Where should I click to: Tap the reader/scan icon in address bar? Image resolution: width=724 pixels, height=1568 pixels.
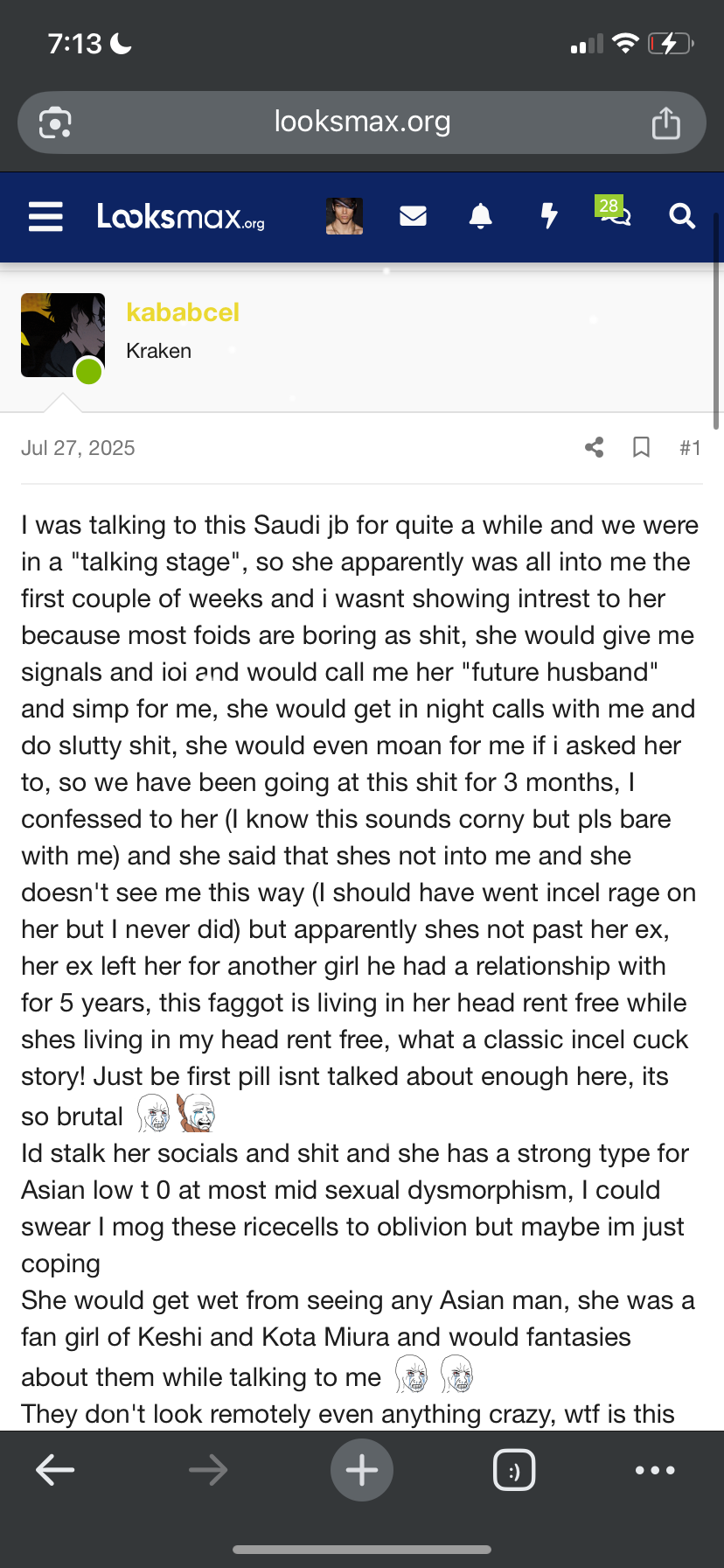[55, 122]
